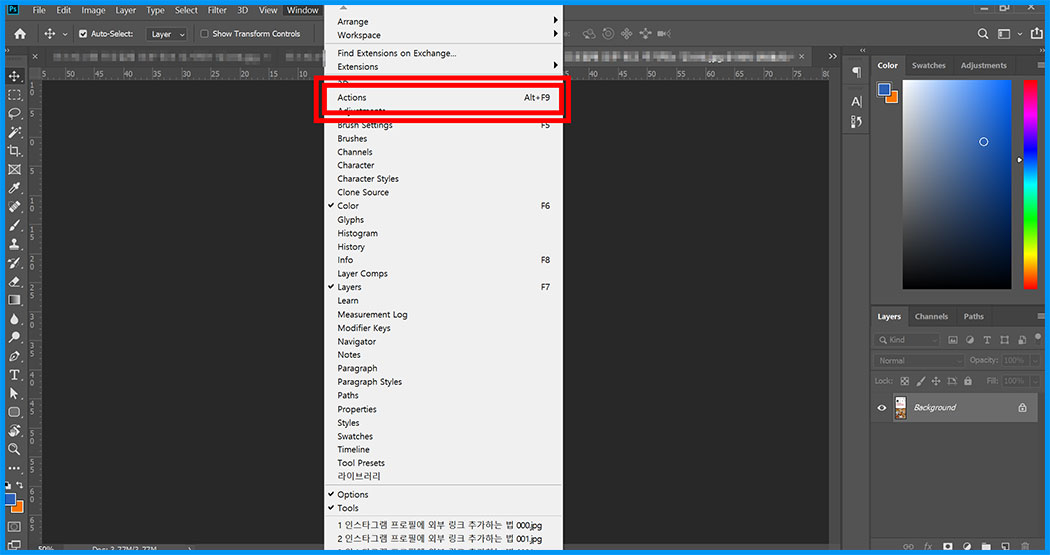Screen dimensions: 1050x555
Task: Toggle Options in the Window menu
Action: (x=443, y=494)
